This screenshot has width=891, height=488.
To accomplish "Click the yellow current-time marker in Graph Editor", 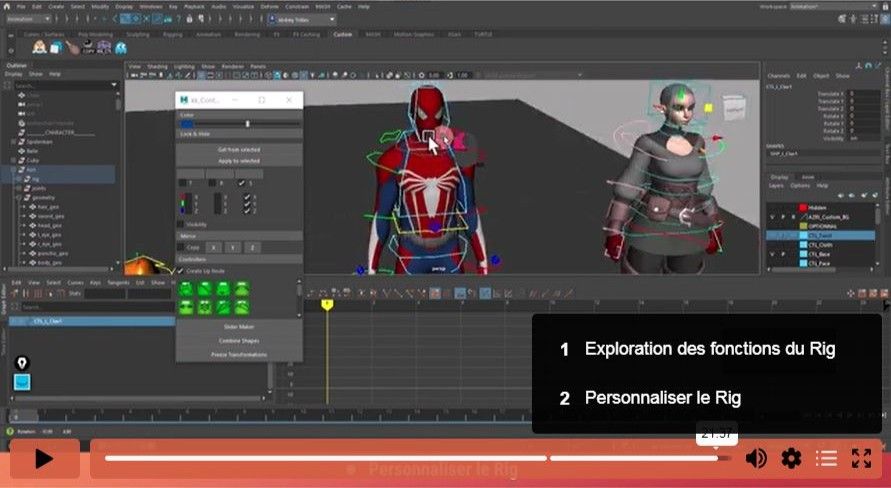I will click(327, 305).
